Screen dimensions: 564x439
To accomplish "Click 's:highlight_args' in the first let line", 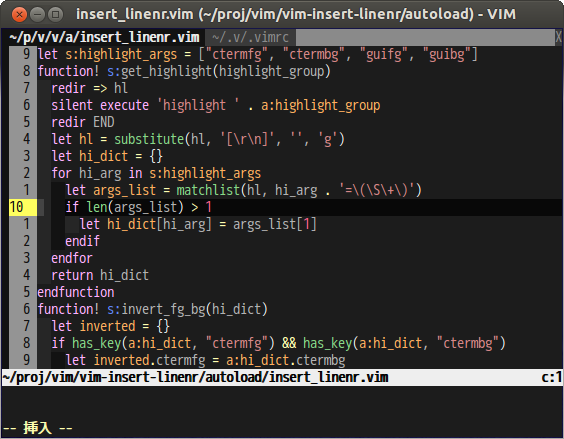I will 121,55.
